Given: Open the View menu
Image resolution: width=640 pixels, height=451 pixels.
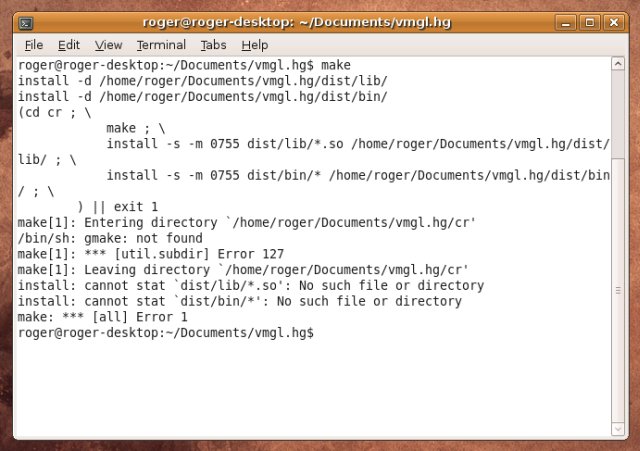Looking at the screenshot, I should pyautogui.click(x=108, y=45).
